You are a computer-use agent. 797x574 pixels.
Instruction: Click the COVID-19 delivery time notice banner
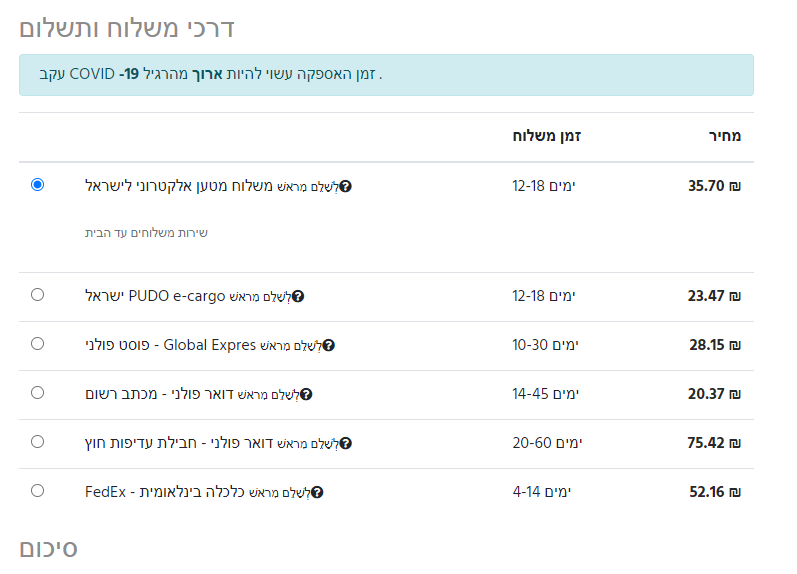[386, 75]
